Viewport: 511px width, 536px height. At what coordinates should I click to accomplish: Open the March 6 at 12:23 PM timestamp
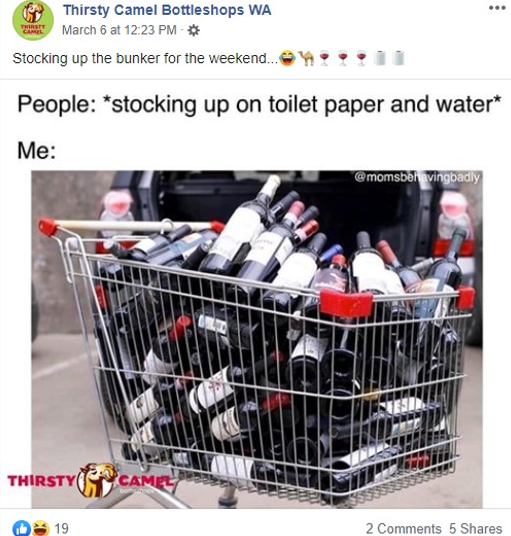click(119, 30)
